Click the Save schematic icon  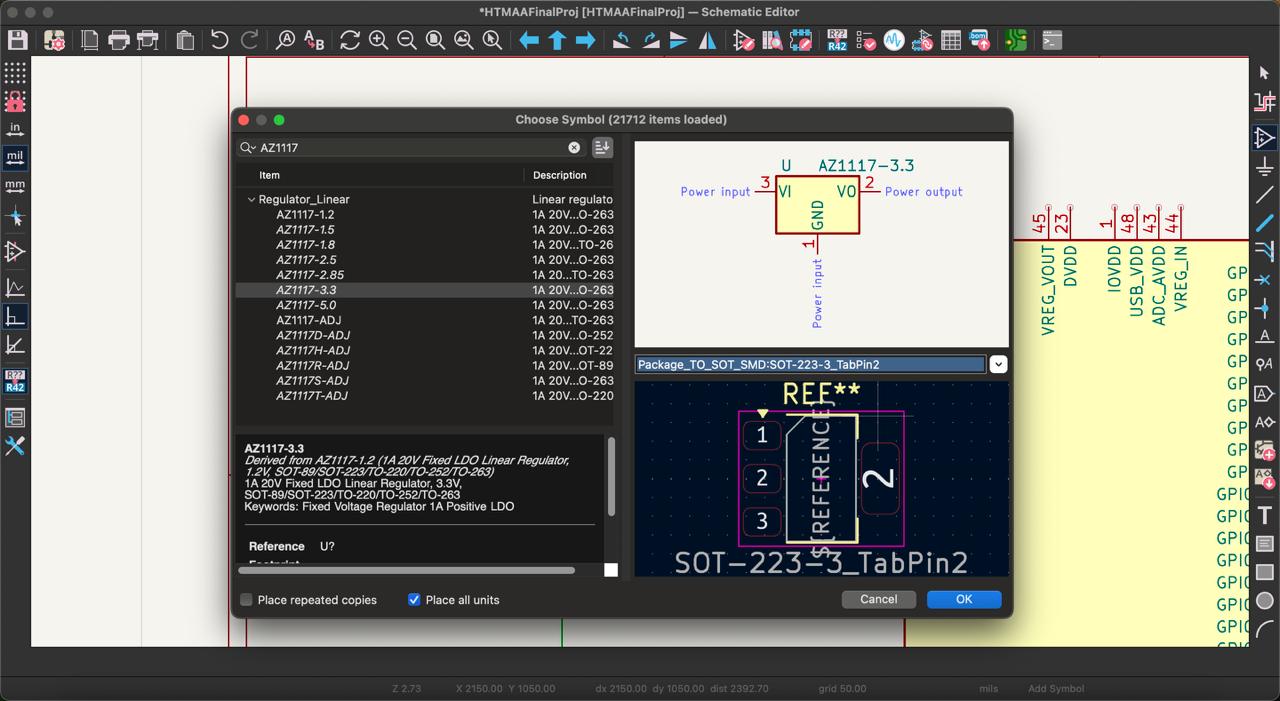pyautogui.click(x=17, y=40)
